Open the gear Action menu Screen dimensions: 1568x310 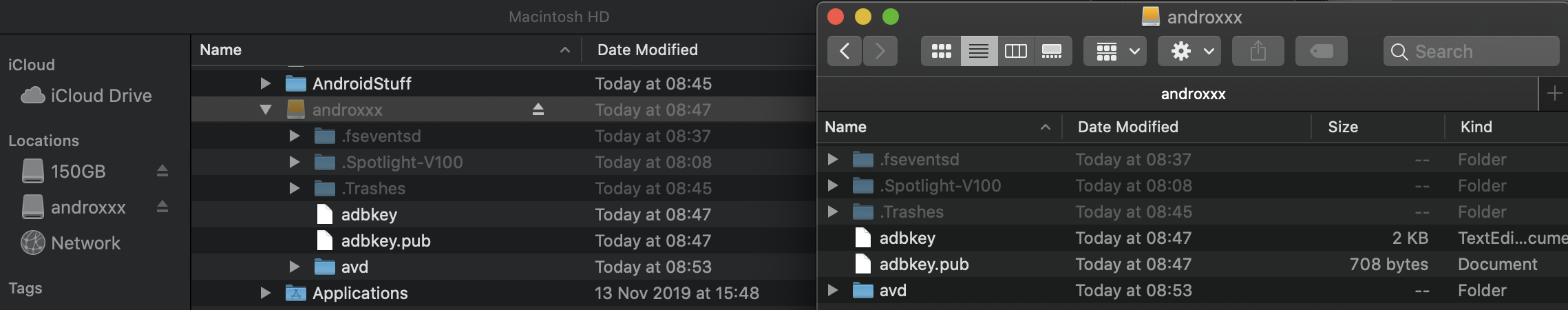[1189, 51]
